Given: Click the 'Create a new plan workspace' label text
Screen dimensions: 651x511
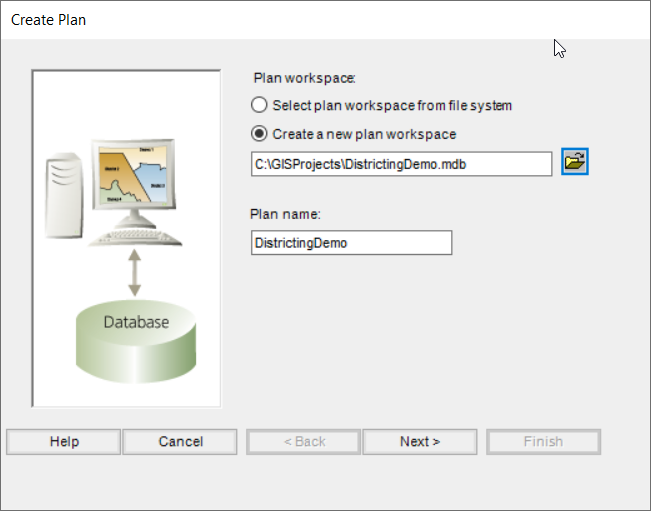Looking at the screenshot, I should [364, 134].
